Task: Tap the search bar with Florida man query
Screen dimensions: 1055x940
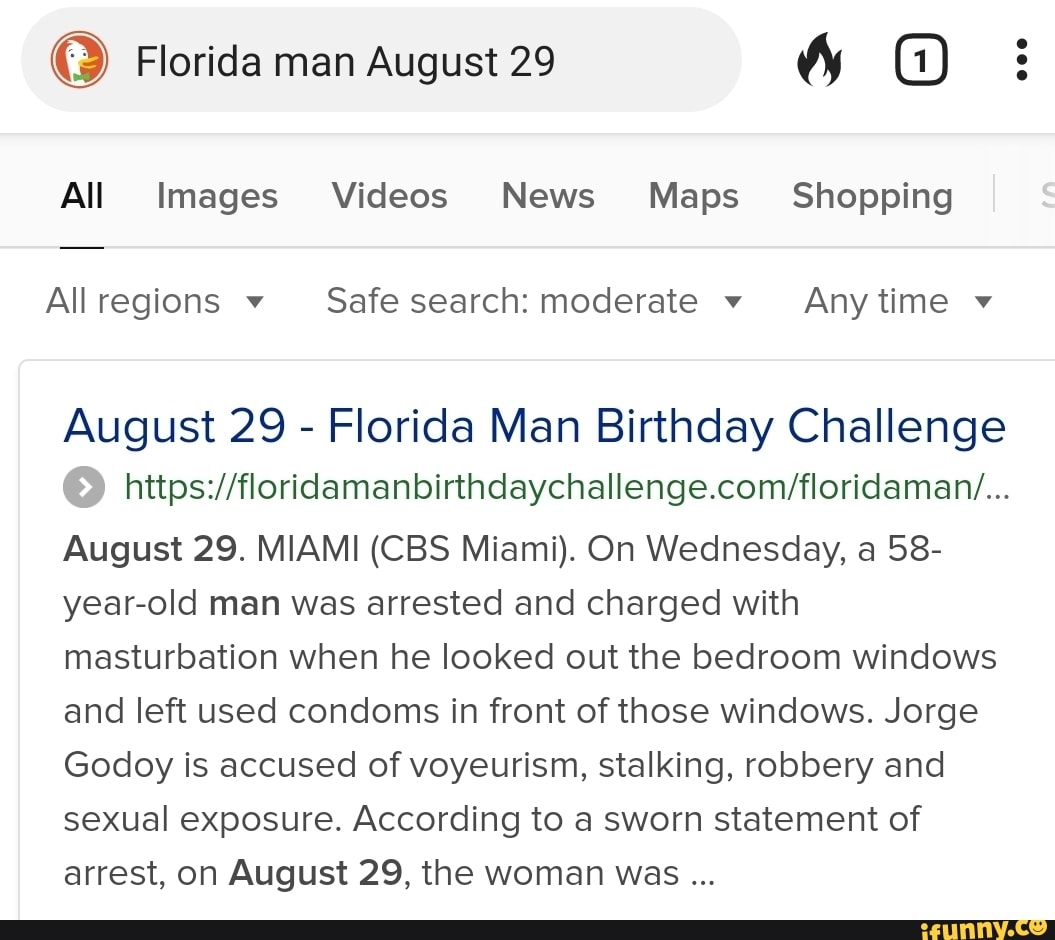Action: 380,60
